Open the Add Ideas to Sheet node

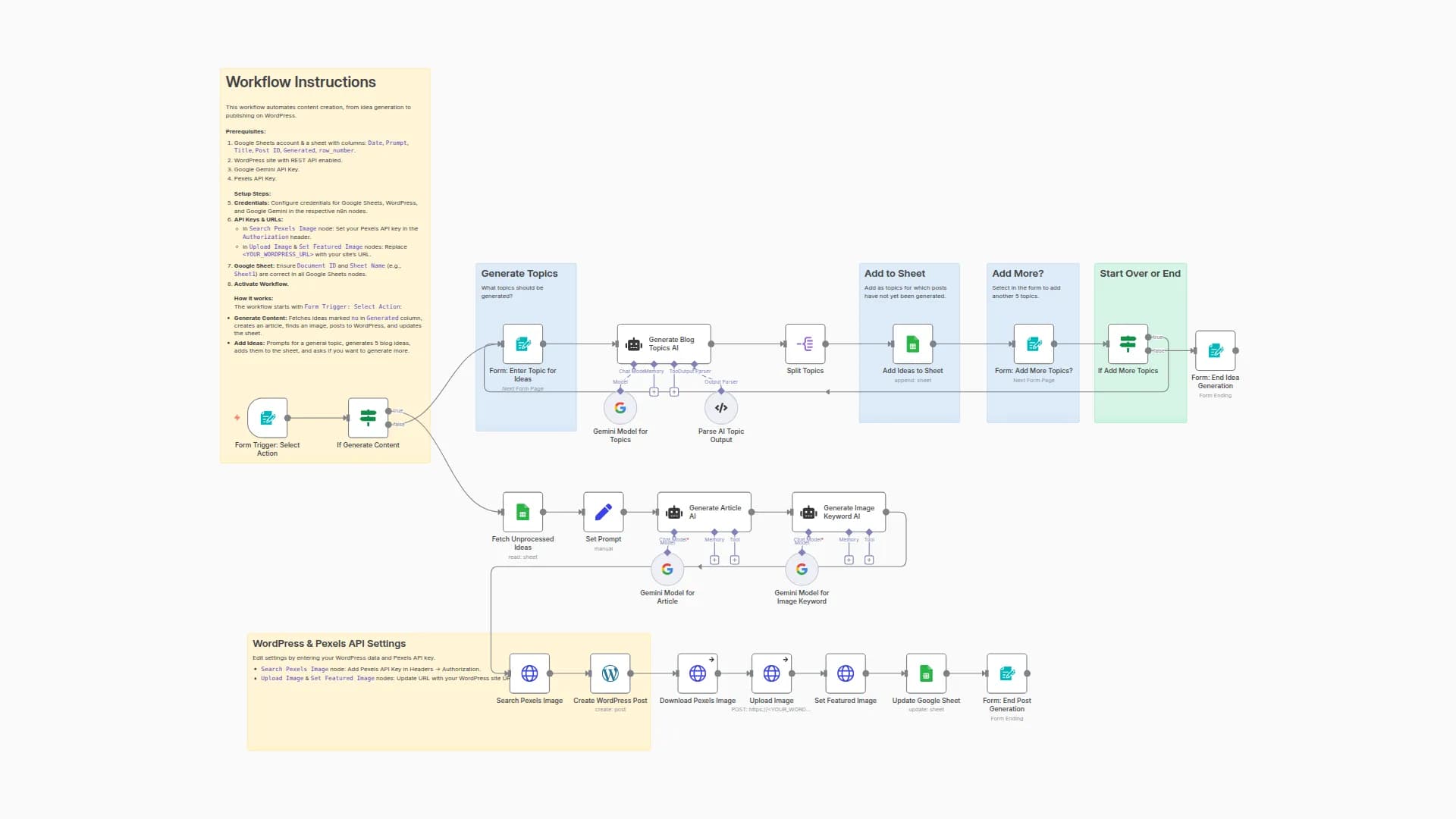(x=912, y=344)
